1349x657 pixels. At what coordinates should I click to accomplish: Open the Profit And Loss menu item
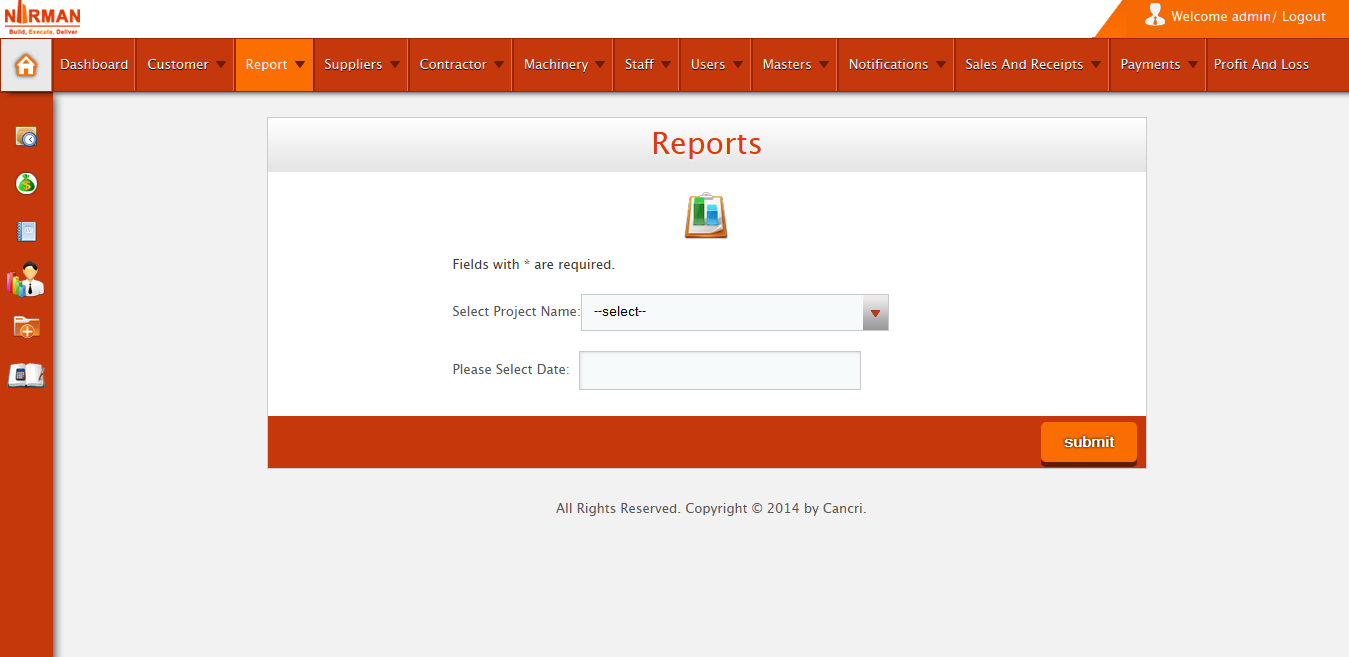[1260, 65]
